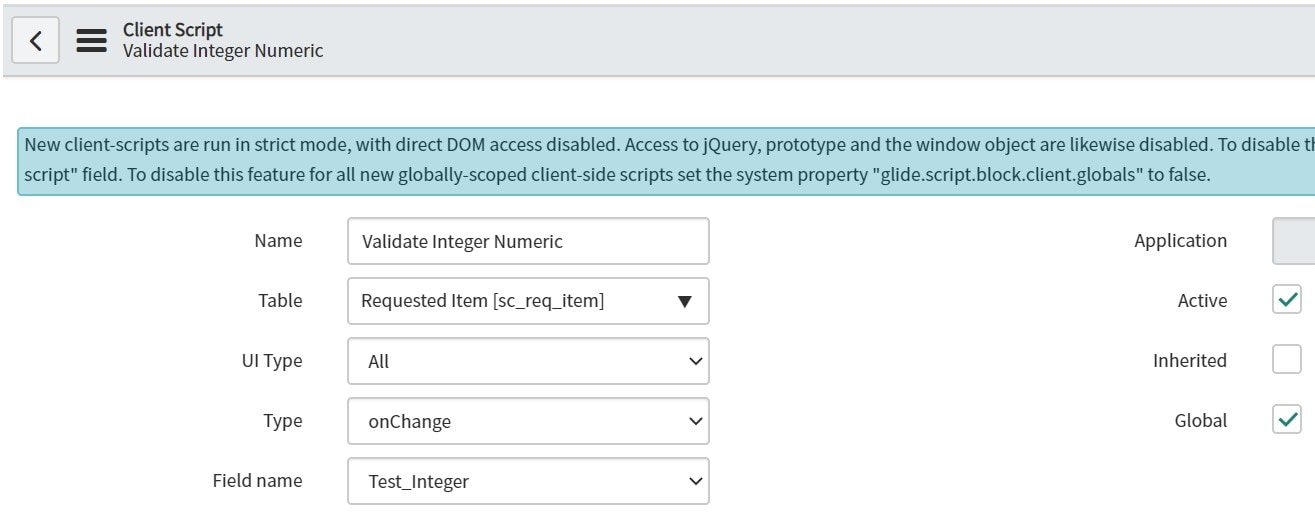The width and height of the screenshot is (1315, 530).
Task: Open the Field name dropdown showing Test_Integer
Action: [528, 481]
